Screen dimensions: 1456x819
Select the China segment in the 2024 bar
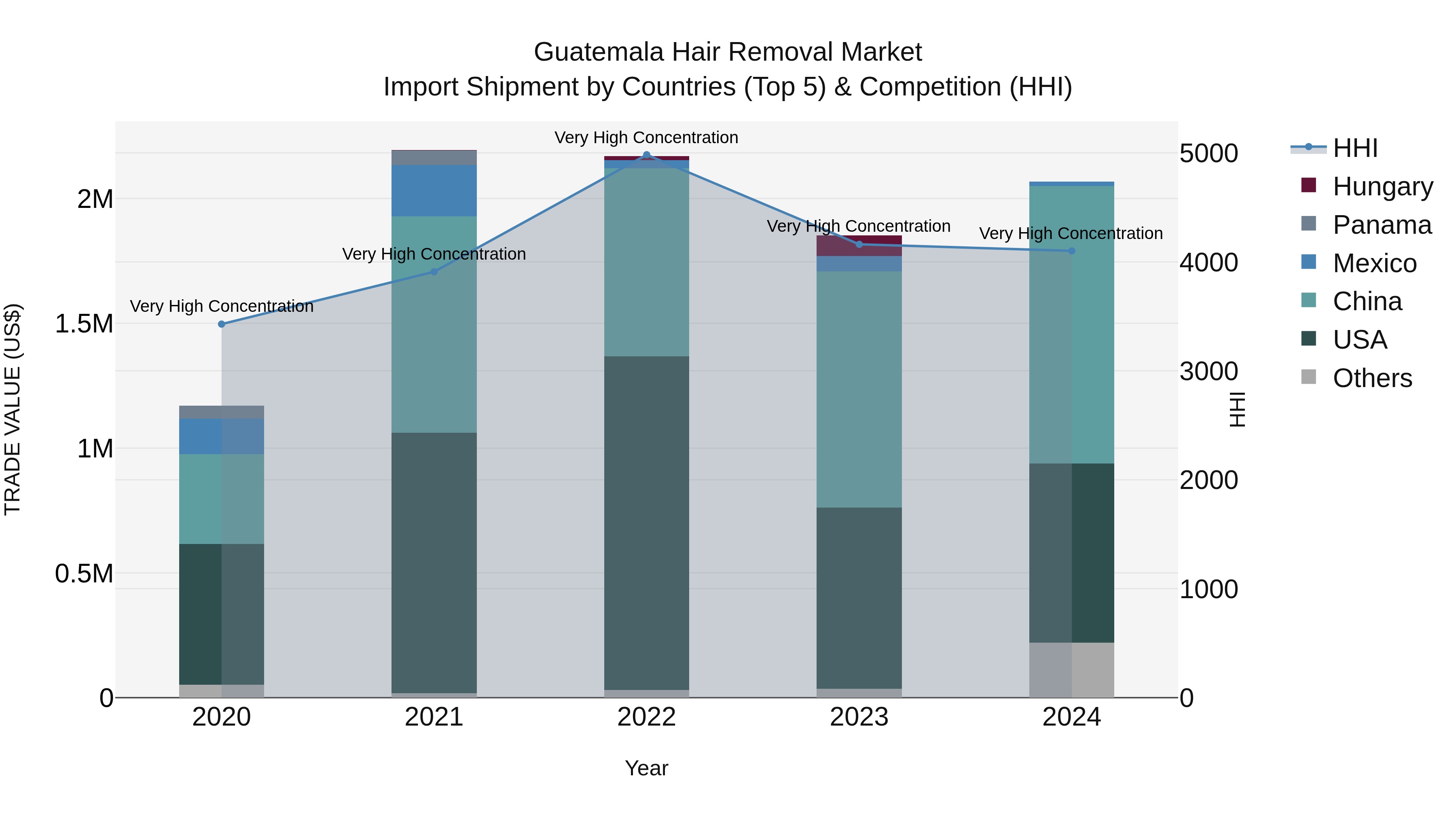tap(1072, 325)
